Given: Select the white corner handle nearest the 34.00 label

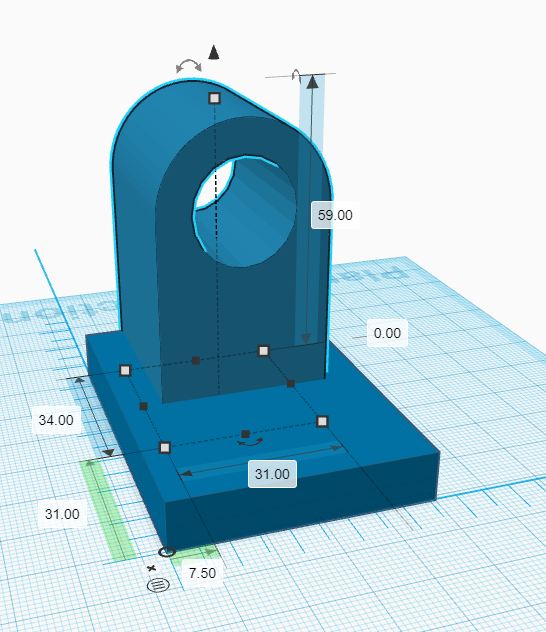Looking at the screenshot, I should click(x=125, y=370).
